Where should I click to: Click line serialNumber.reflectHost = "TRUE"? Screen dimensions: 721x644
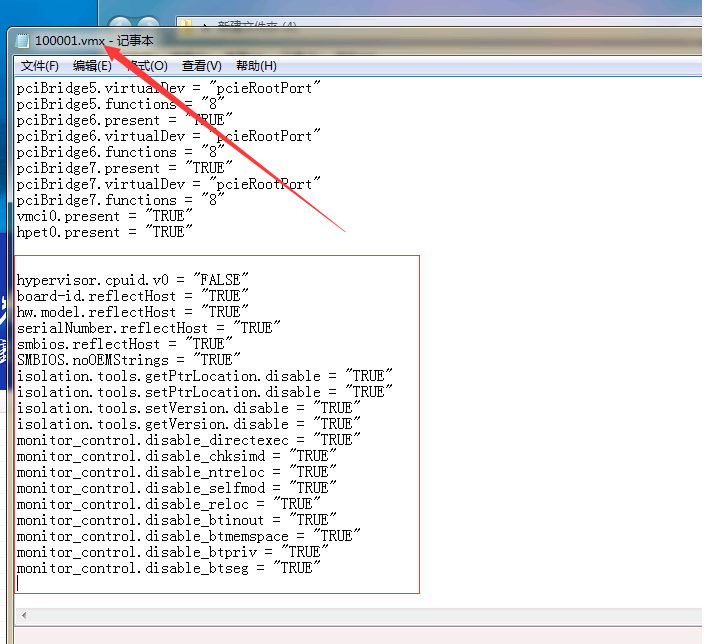click(149, 328)
